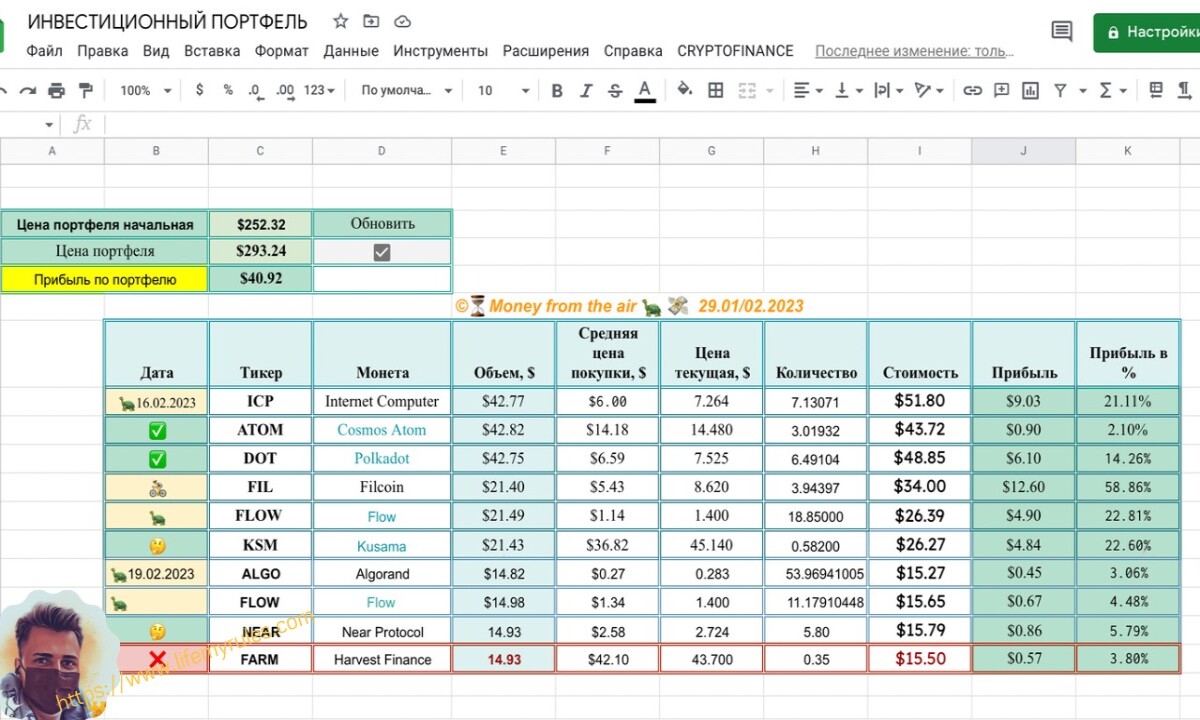This screenshot has height=720, width=1200.
Task: Check the cloud save status icon
Action: tap(402, 21)
